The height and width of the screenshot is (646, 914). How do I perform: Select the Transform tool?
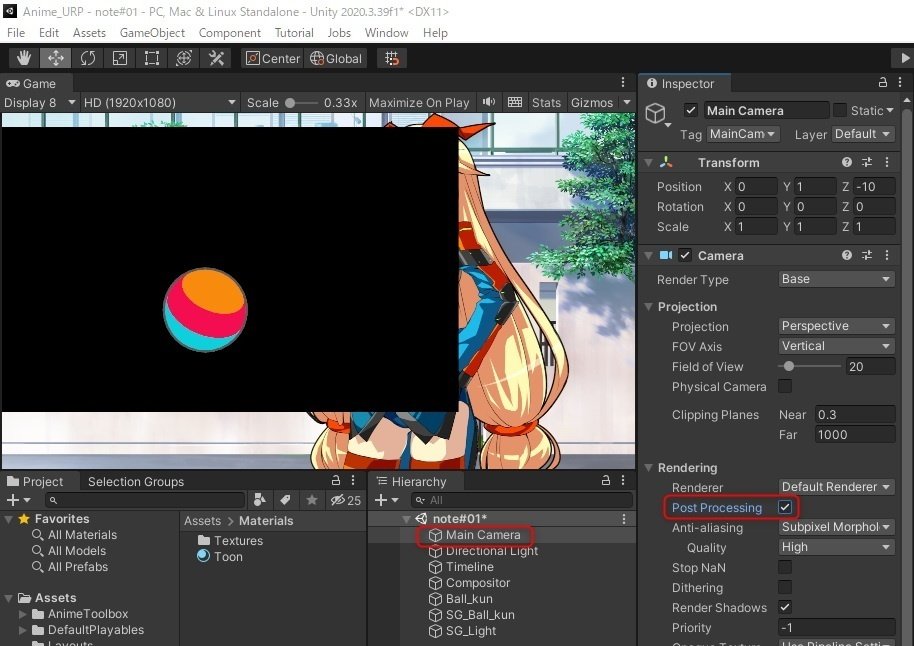click(x=184, y=58)
